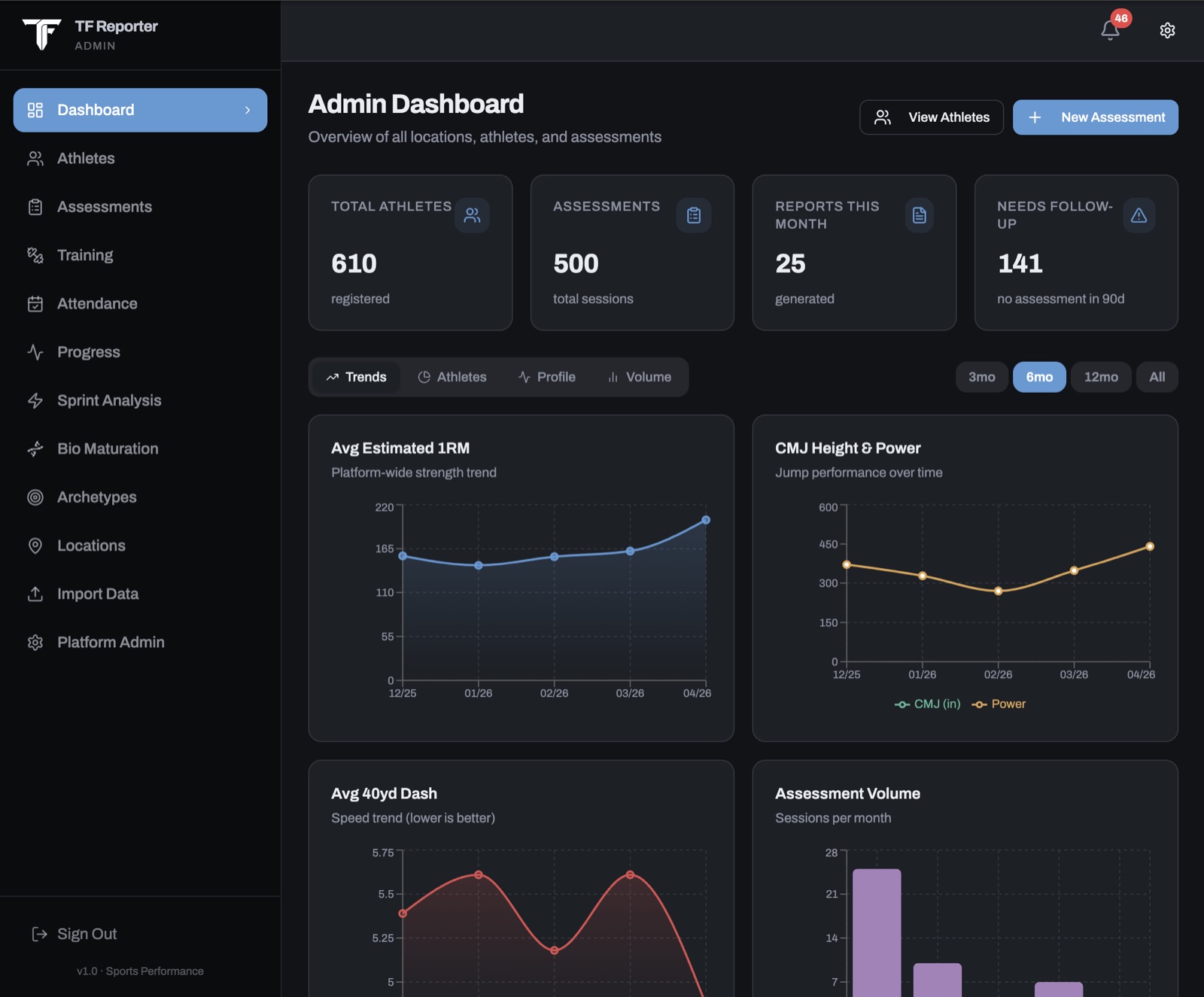Click the TF Reporter logo icon
This screenshot has width=1204, height=997.
41,34
